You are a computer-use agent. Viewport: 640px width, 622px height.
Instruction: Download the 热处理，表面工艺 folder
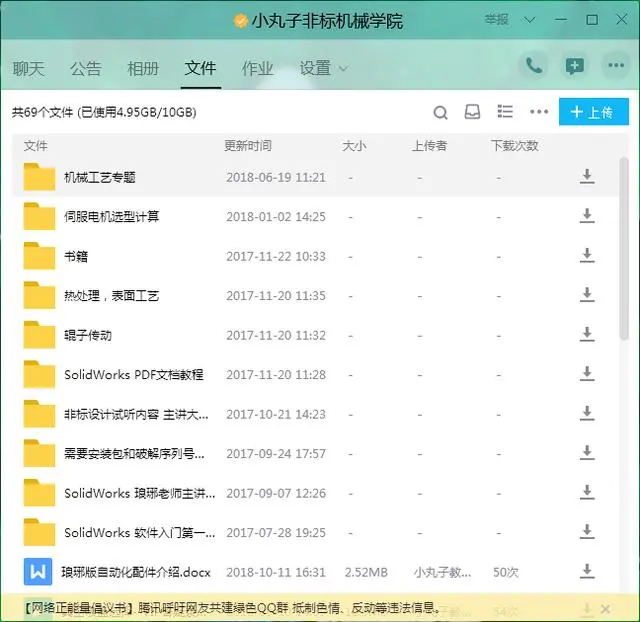(587, 295)
